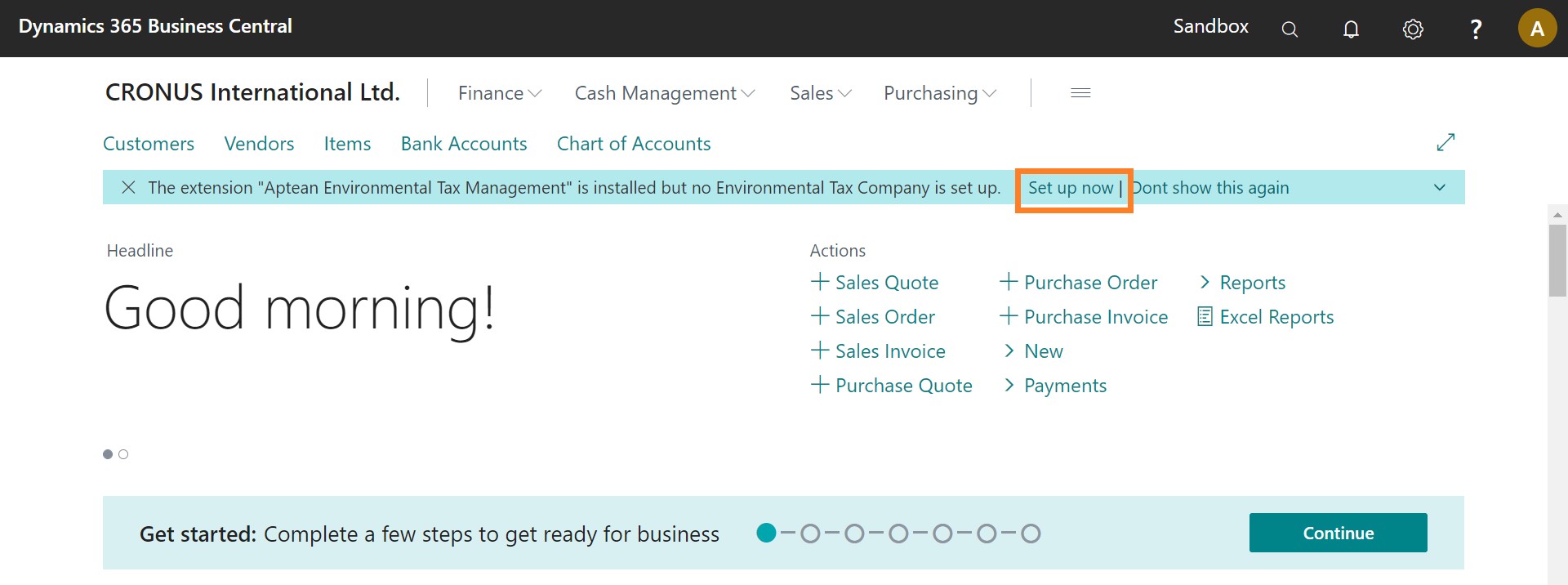Click the Set up now link
The width and height of the screenshot is (1568, 585).
coord(1070,188)
